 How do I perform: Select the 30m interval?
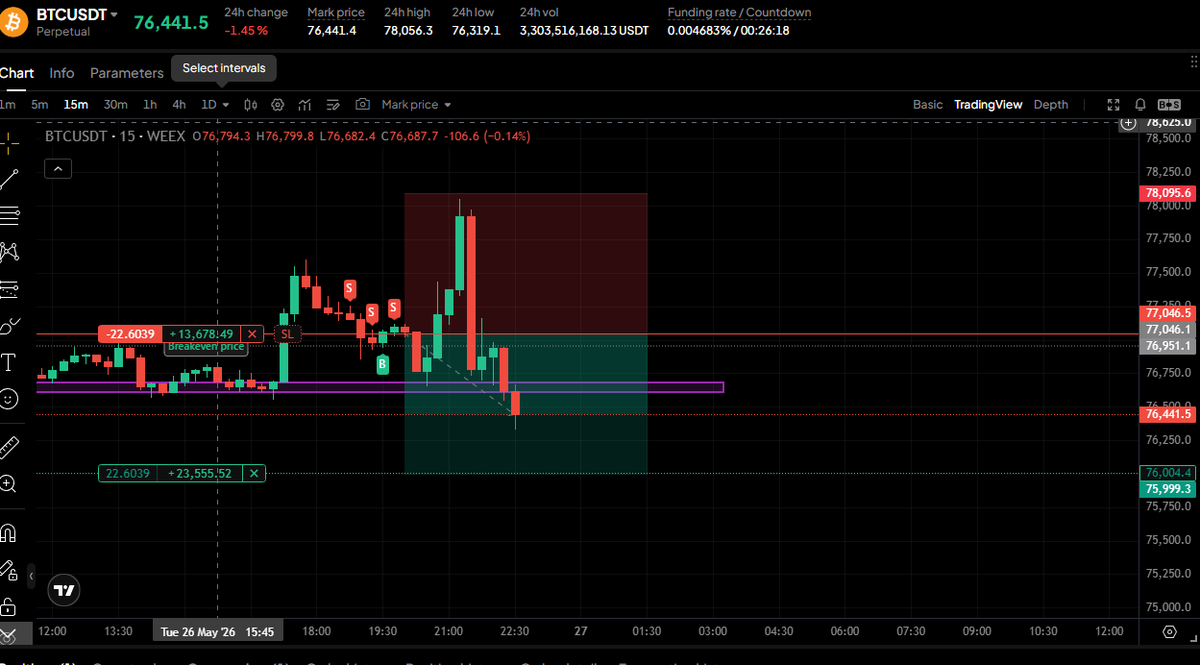[x=115, y=104]
